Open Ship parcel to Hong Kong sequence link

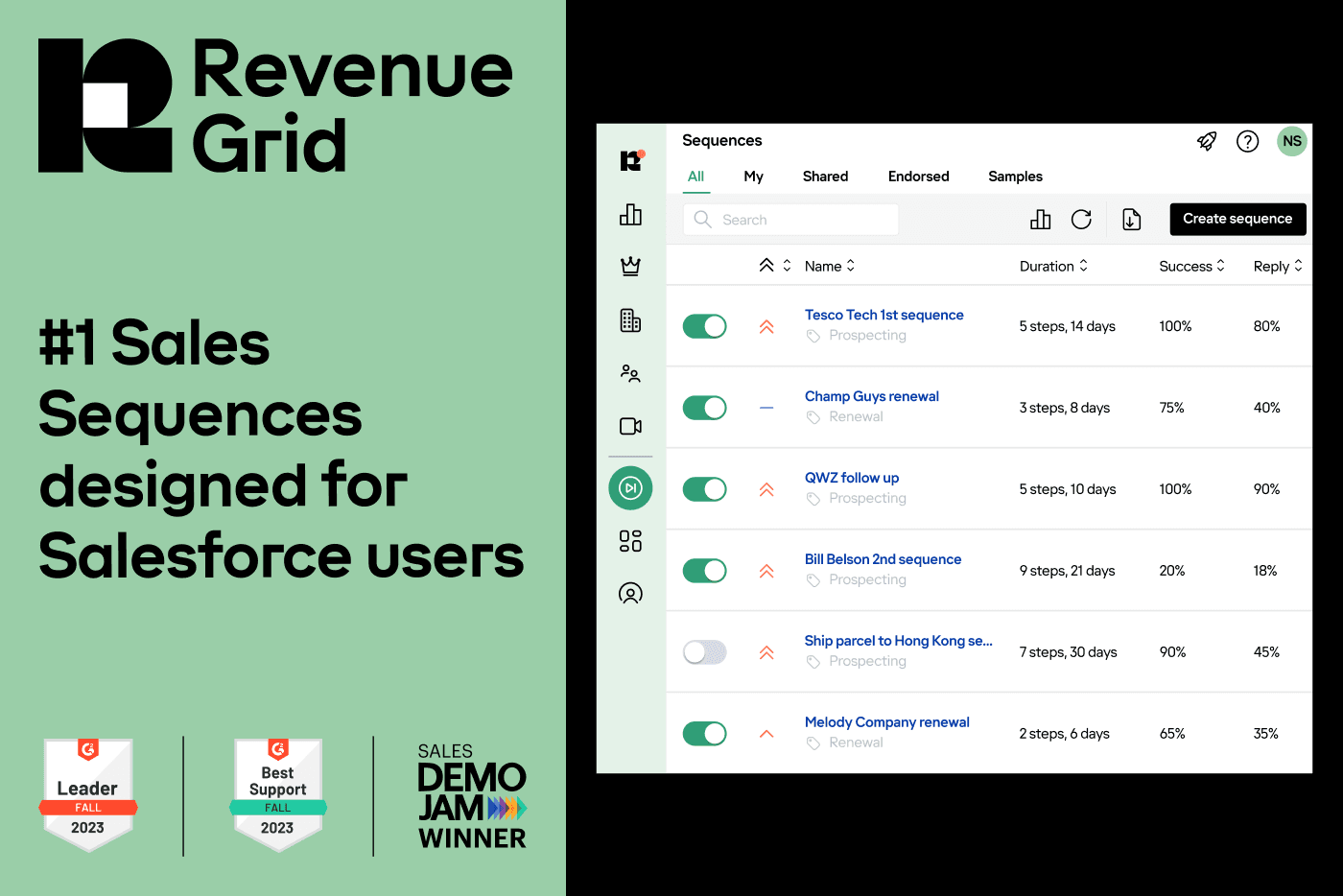pyautogui.click(x=899, y=641)
